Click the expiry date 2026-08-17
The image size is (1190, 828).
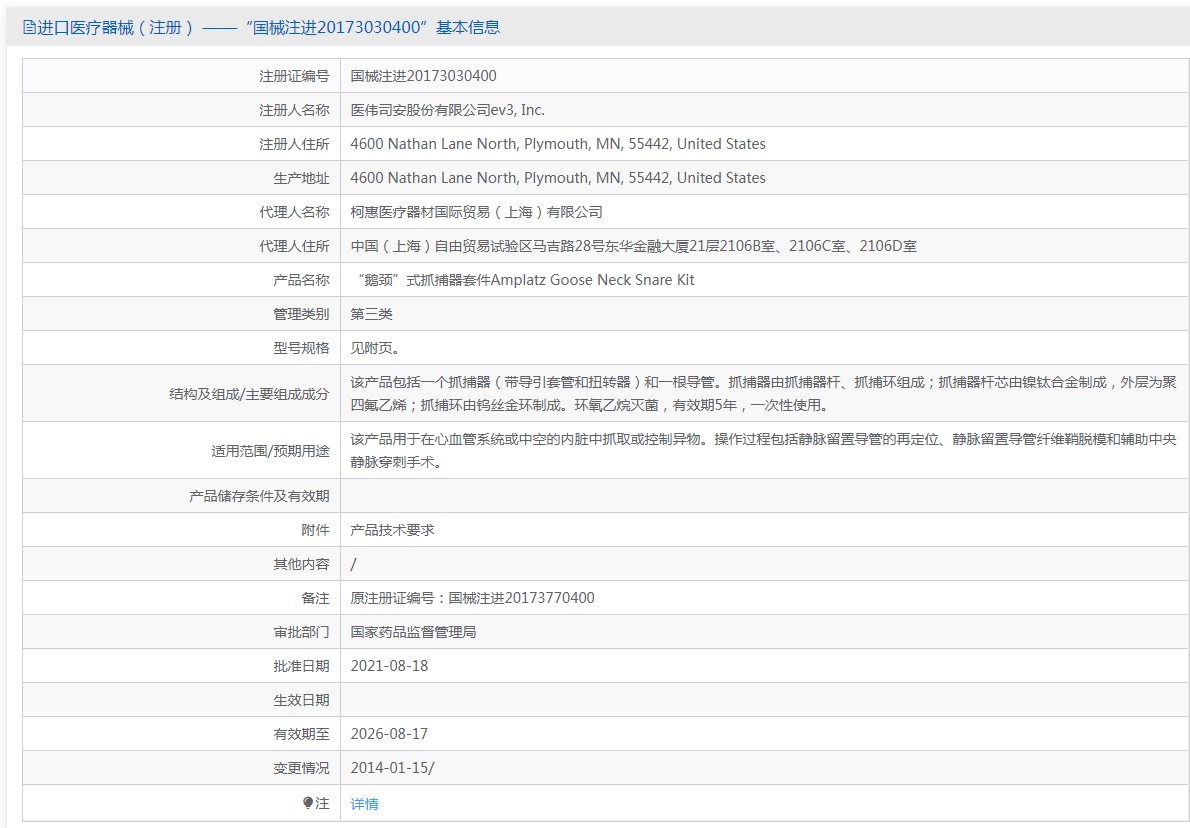(x=389, y=733)
